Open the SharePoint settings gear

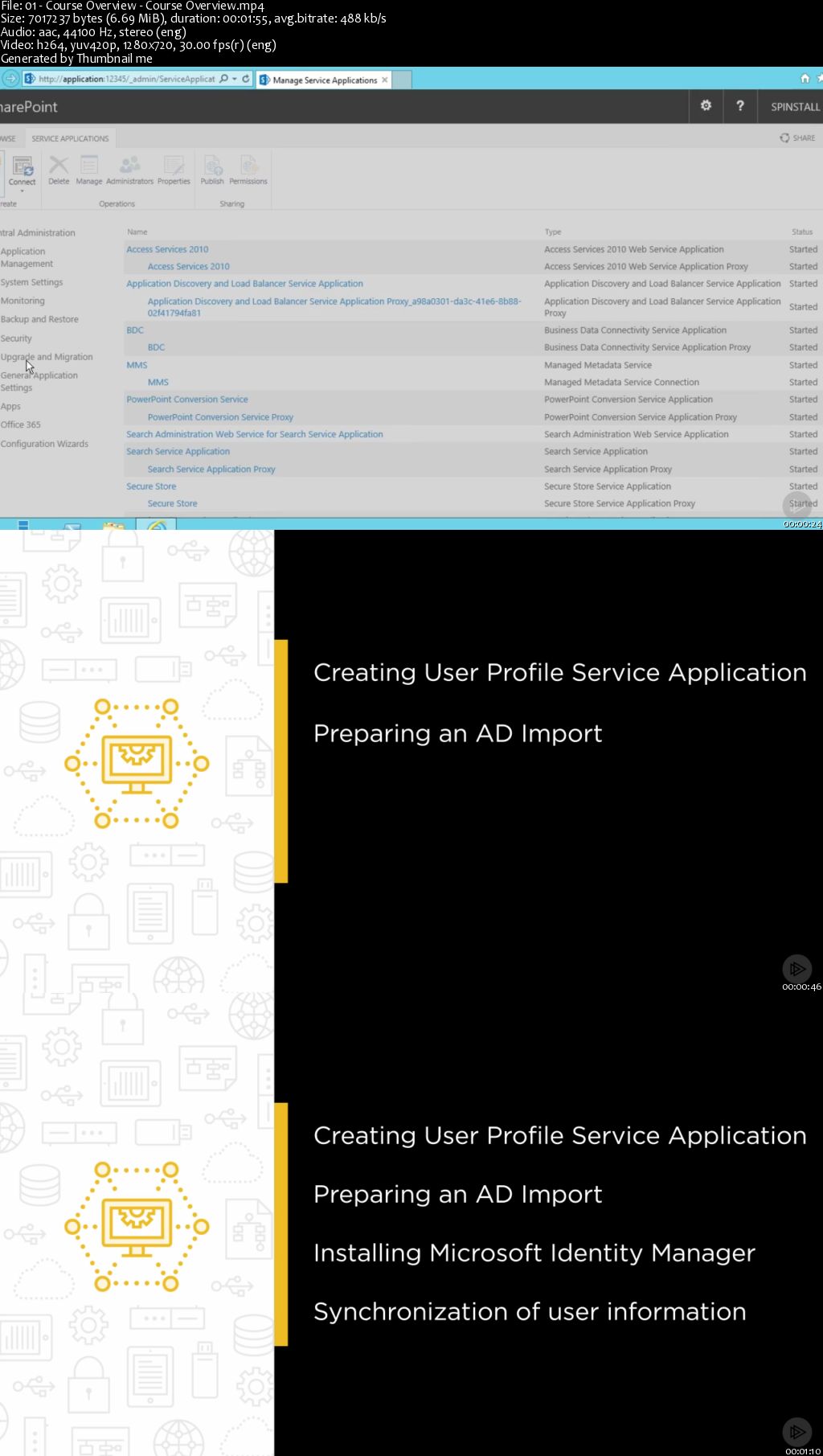click(706, 106)
